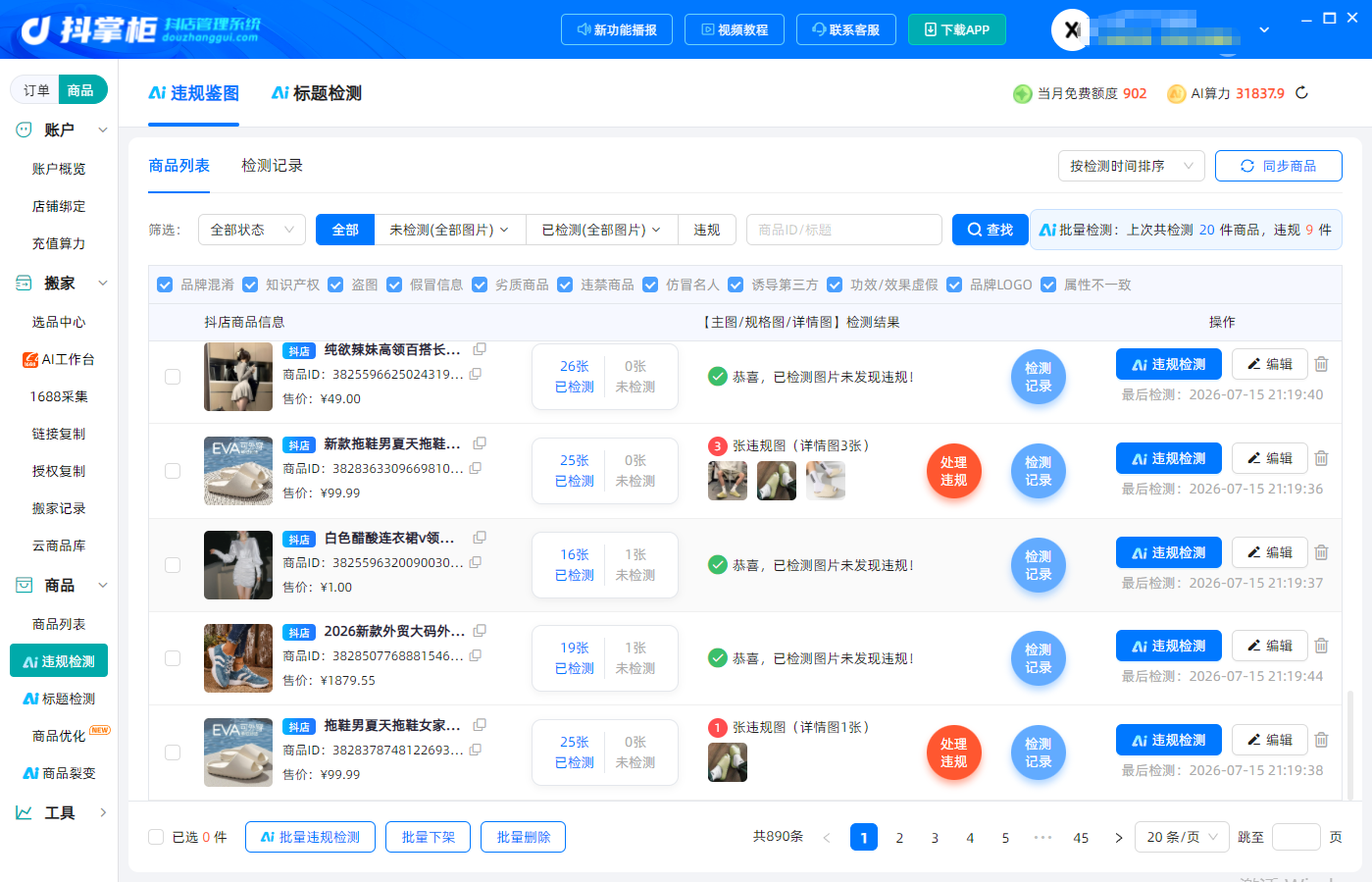Go to next page arrow in pagination
1372x882 pixels.
1118,838
